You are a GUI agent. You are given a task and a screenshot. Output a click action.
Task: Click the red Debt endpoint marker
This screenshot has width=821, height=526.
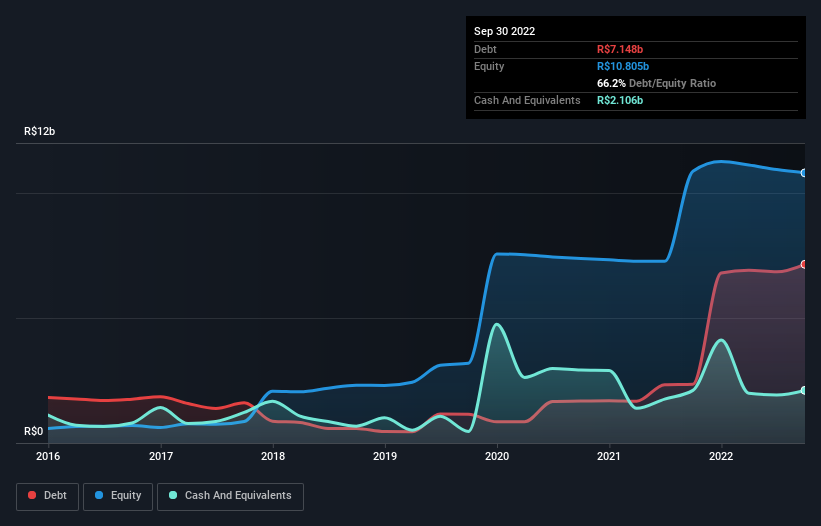pos(804,264)
